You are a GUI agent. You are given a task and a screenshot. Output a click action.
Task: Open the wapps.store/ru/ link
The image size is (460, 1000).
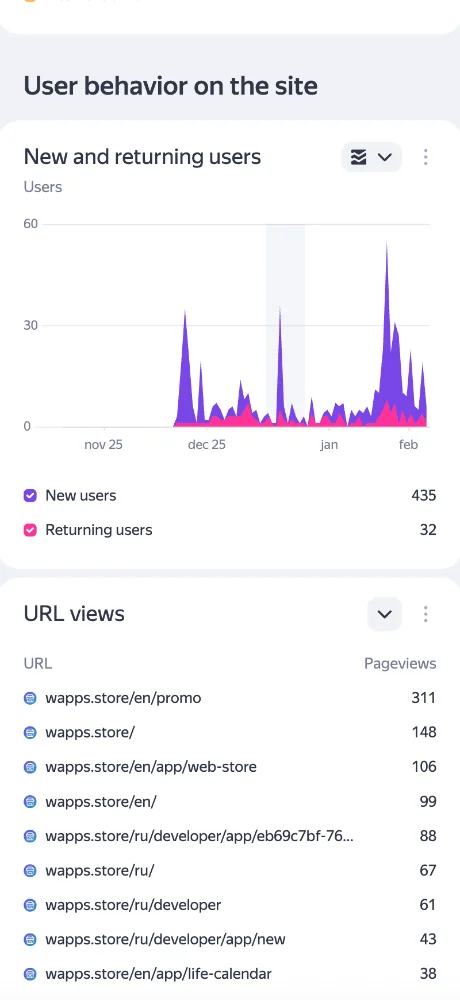pyautogui.click(x=100, y=871)
